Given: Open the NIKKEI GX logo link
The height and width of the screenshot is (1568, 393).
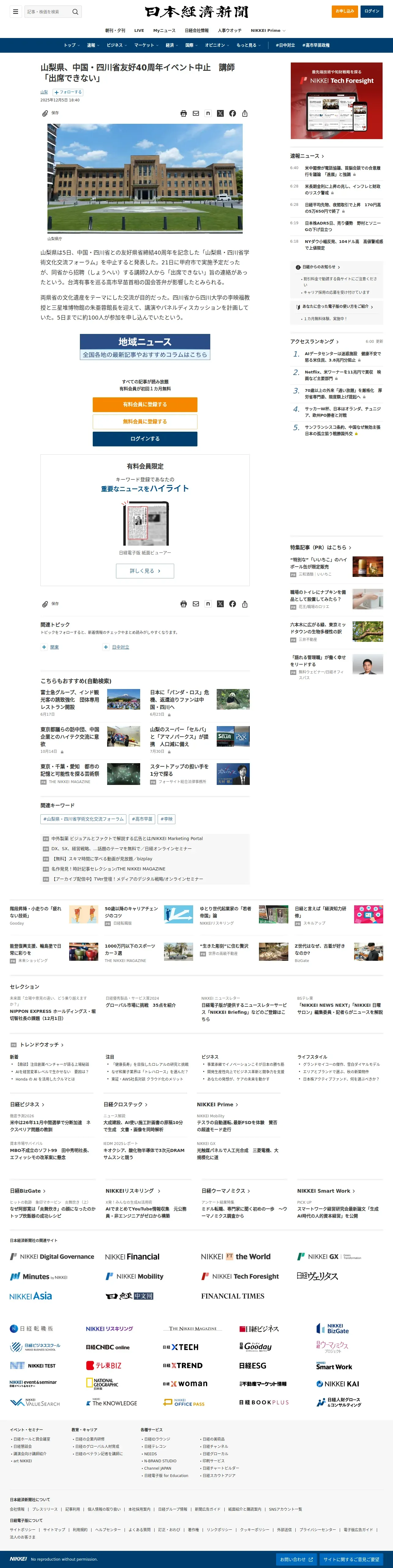Looking at the screenshot, I should [329, 1256].
